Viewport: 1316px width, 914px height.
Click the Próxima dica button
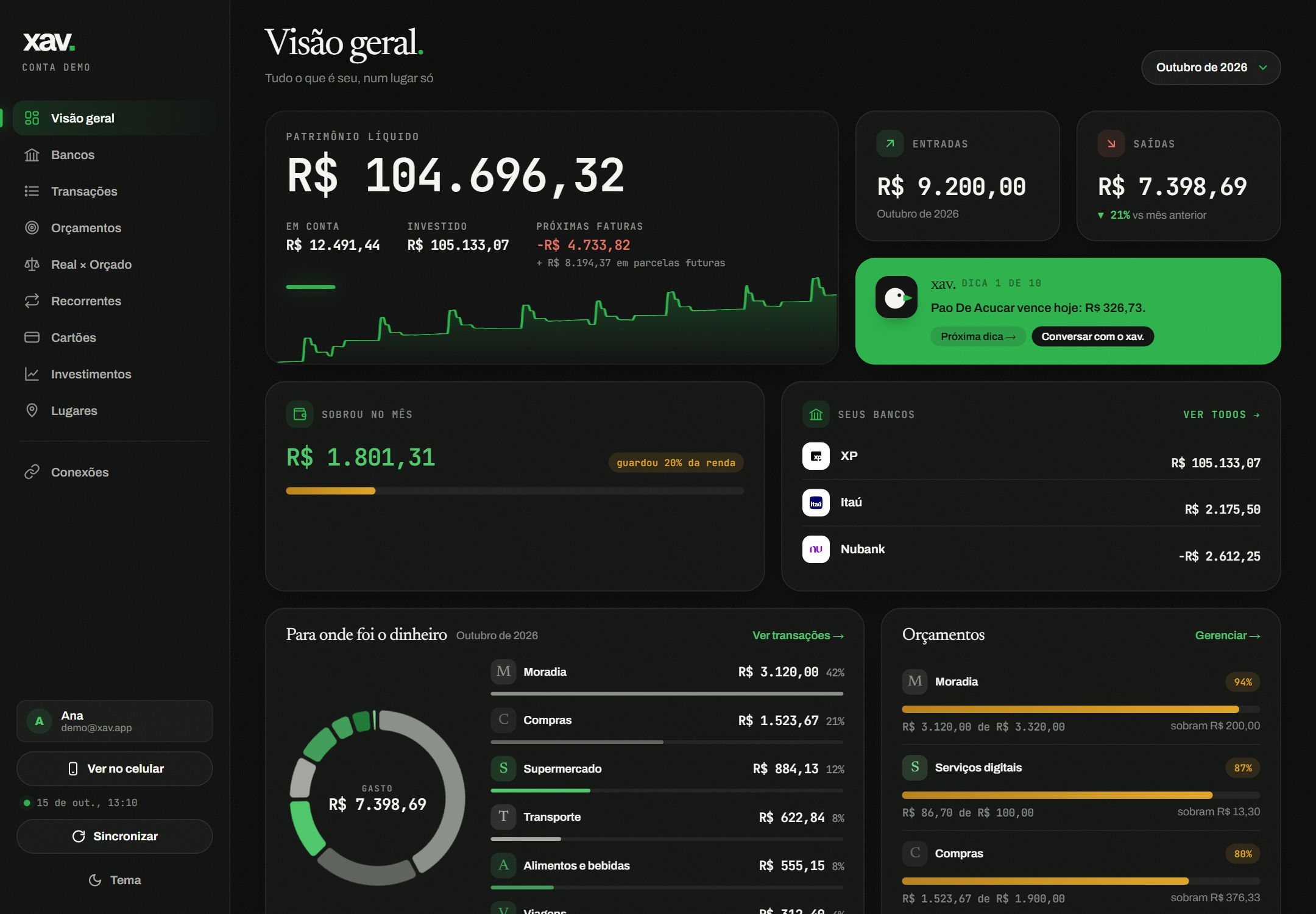978,336
